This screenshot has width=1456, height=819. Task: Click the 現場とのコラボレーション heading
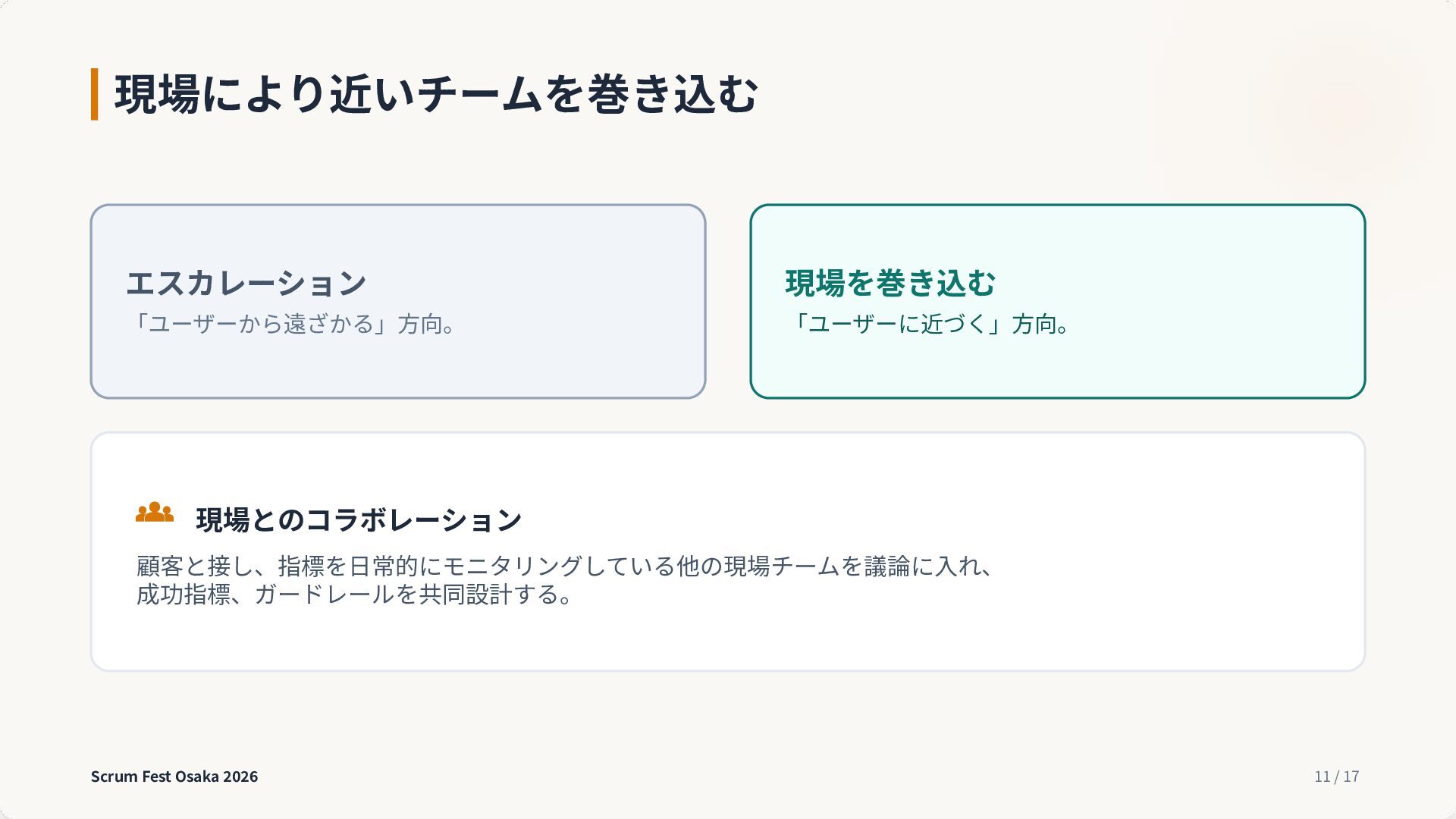pyautogui.click(x=359, y=519)
